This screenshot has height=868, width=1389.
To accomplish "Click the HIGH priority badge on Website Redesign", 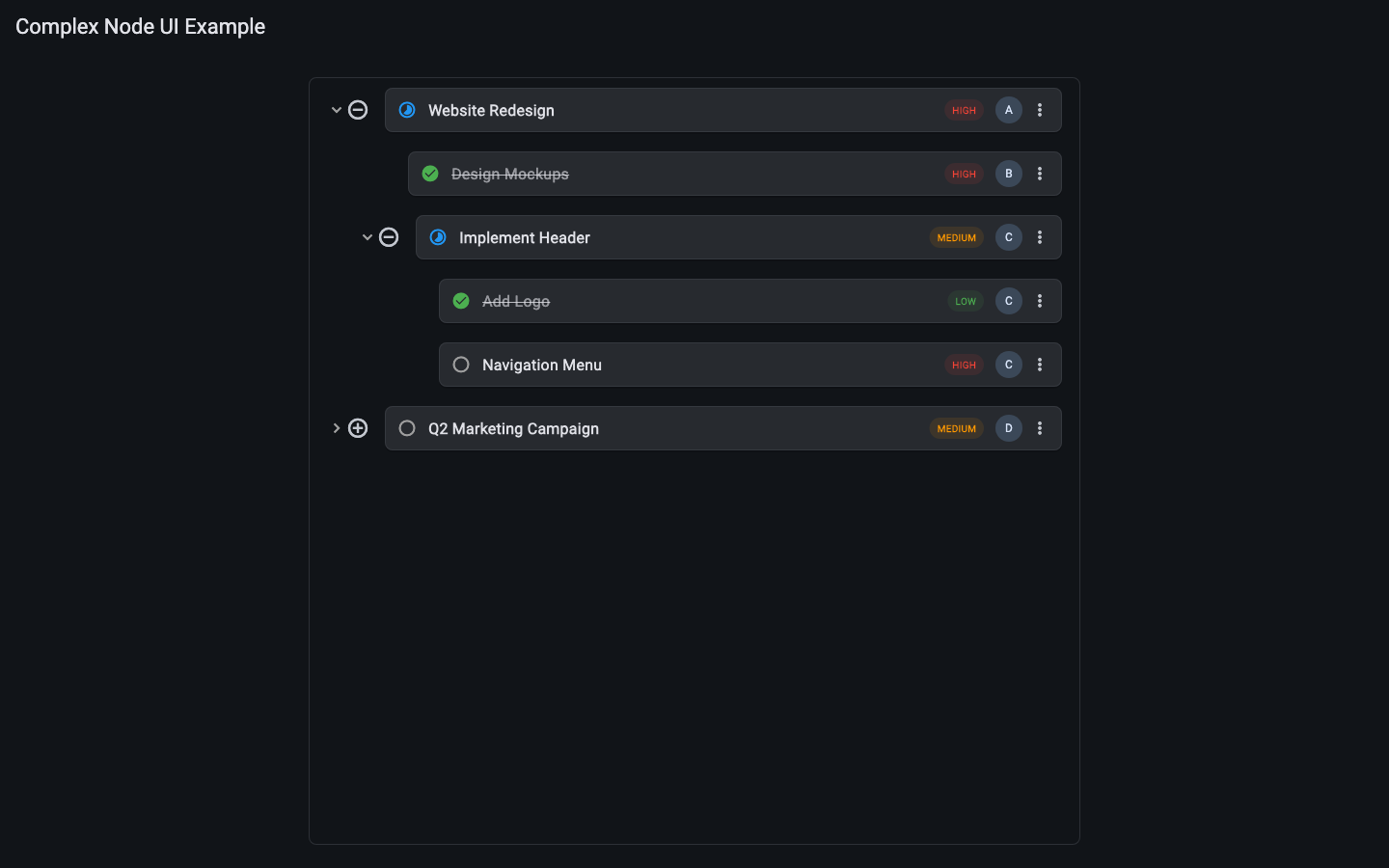I will point(964,110).
